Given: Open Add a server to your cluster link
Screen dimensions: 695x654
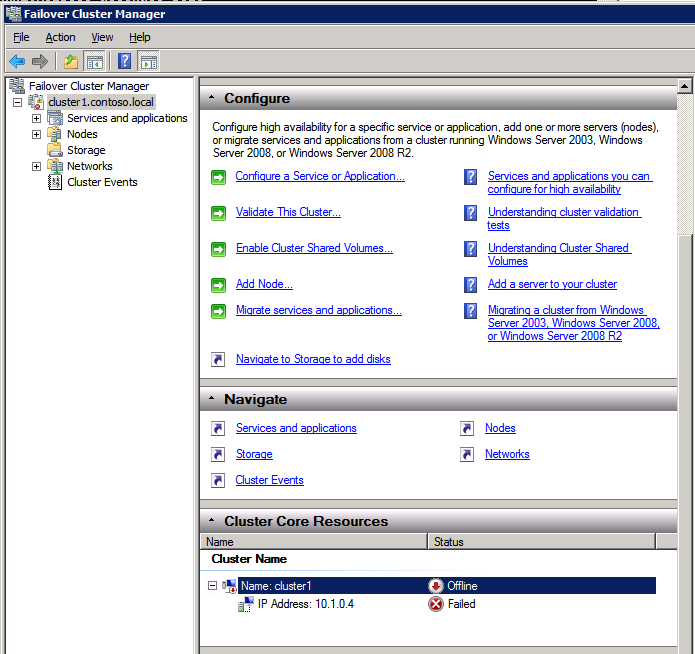Looking at the screenshot, I should point(552,284).
